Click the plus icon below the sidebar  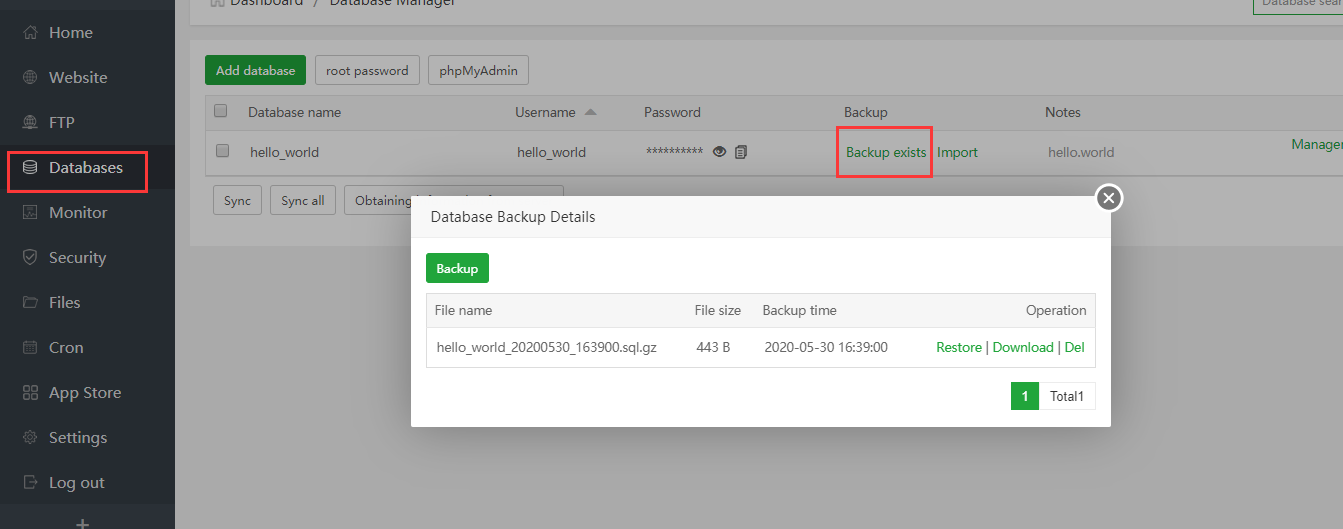(x=83, y=523)
